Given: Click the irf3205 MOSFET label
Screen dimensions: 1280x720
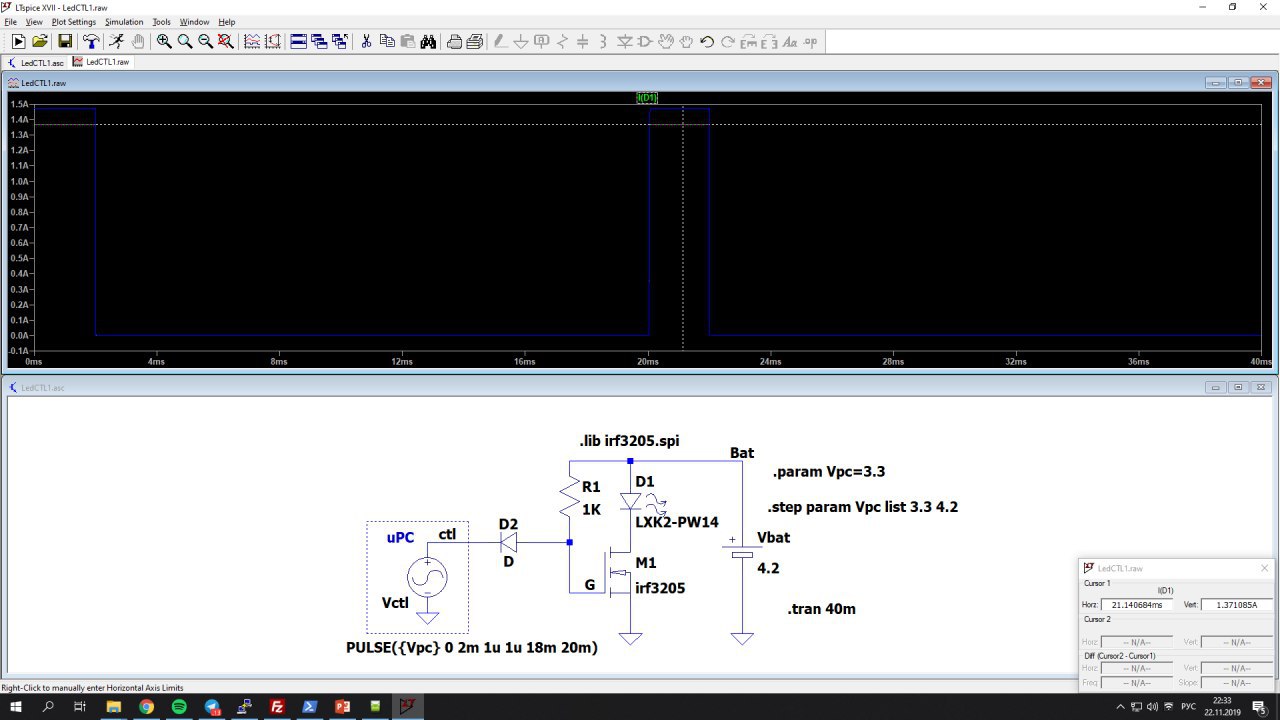Looking at the screenshot, I should coord(660,588).
